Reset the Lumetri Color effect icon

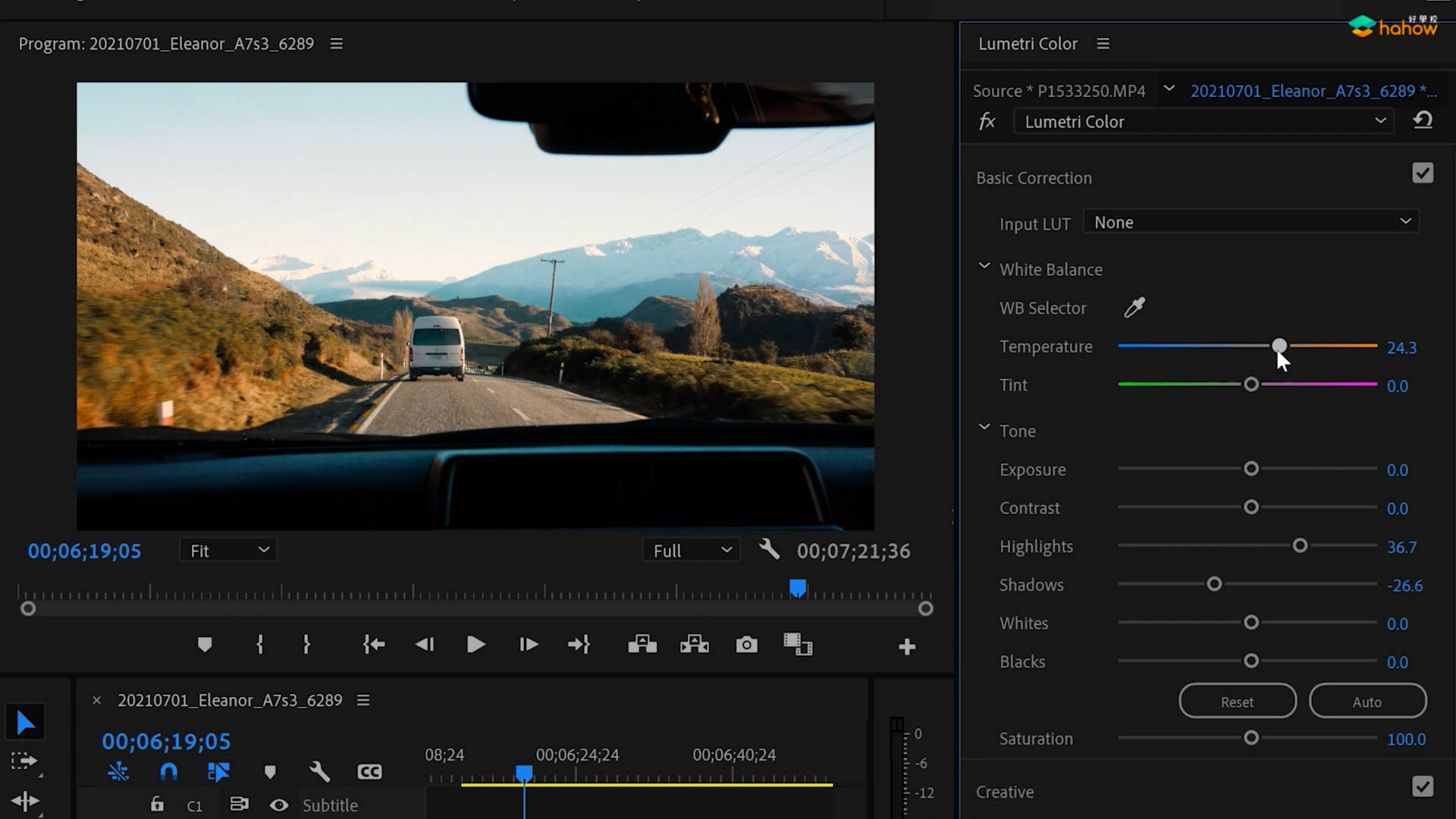click(1423, 121)
